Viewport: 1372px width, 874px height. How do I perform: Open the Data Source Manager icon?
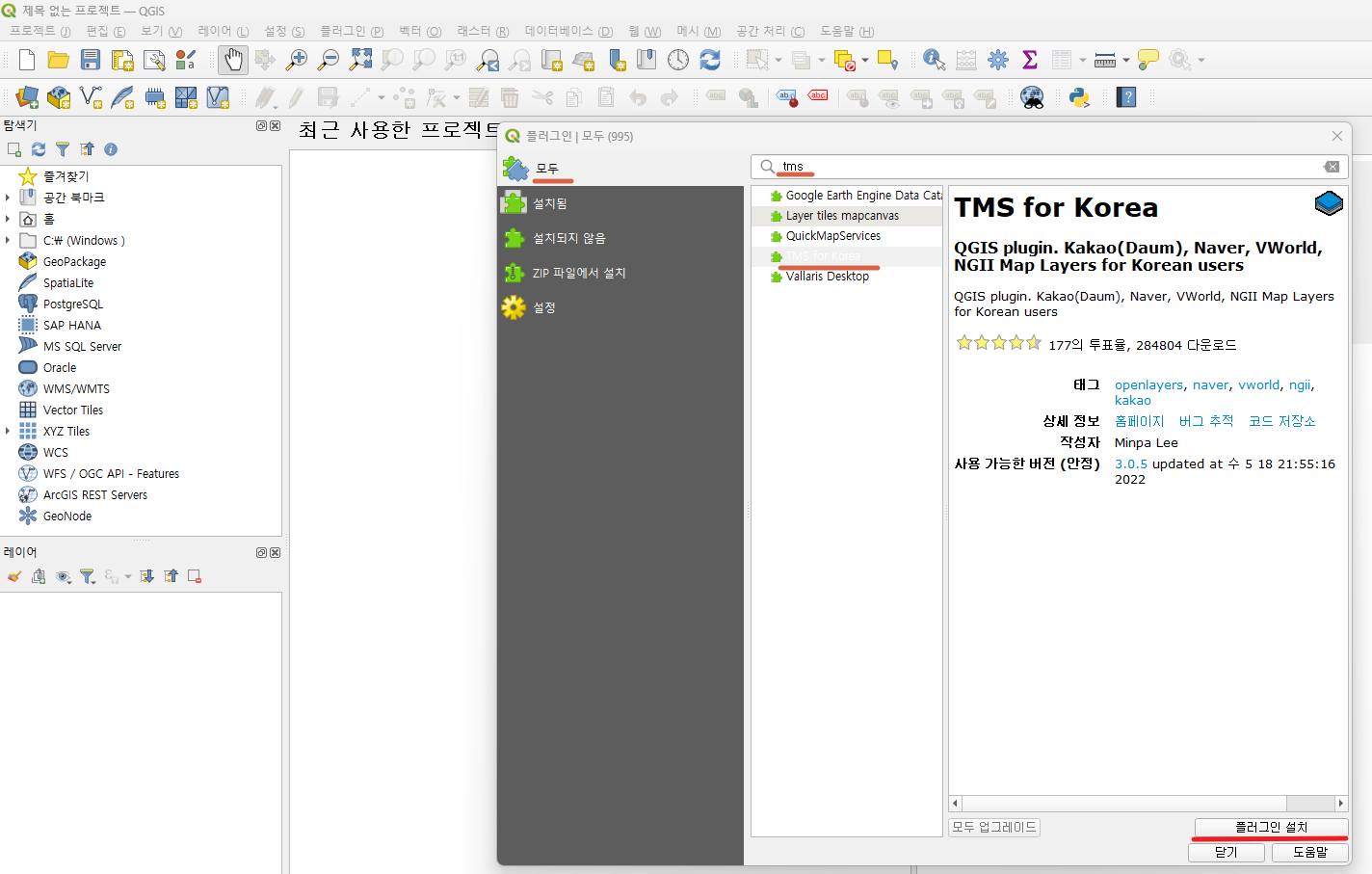pyautogui.click(x=27, y=97)
